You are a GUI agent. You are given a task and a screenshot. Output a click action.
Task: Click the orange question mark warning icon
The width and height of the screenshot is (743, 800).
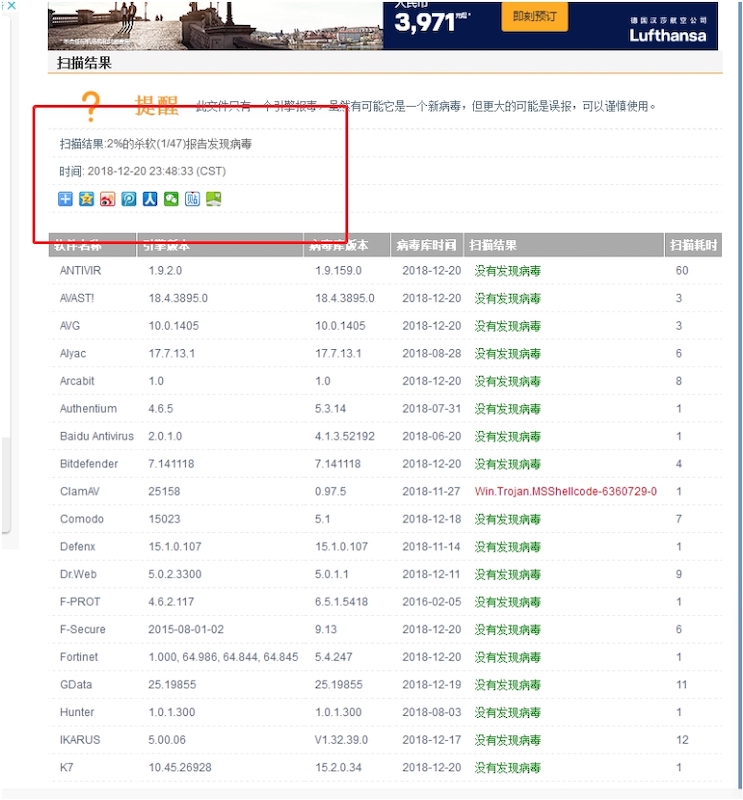91,107
